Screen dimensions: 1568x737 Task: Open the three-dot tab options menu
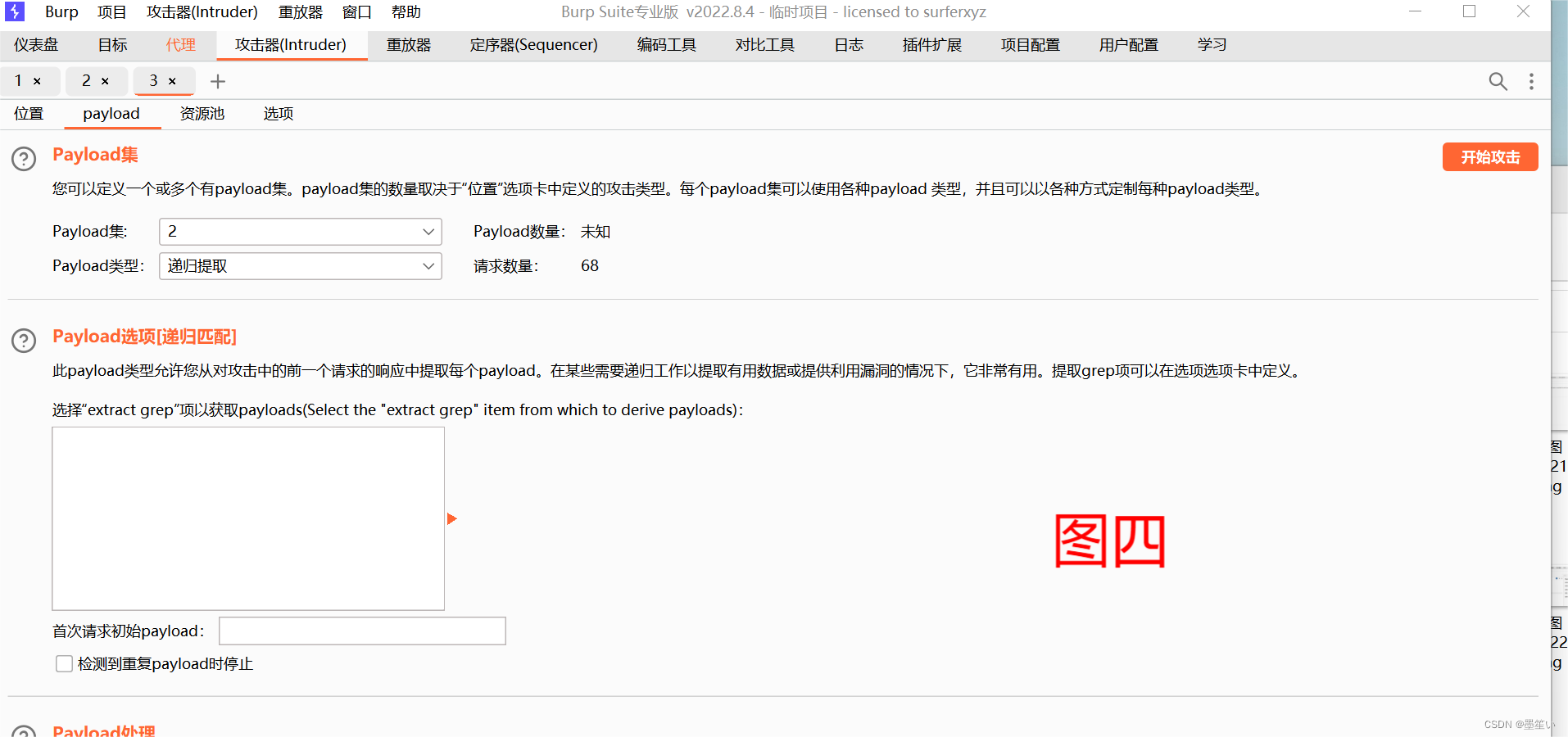[x=1531, y=81]
